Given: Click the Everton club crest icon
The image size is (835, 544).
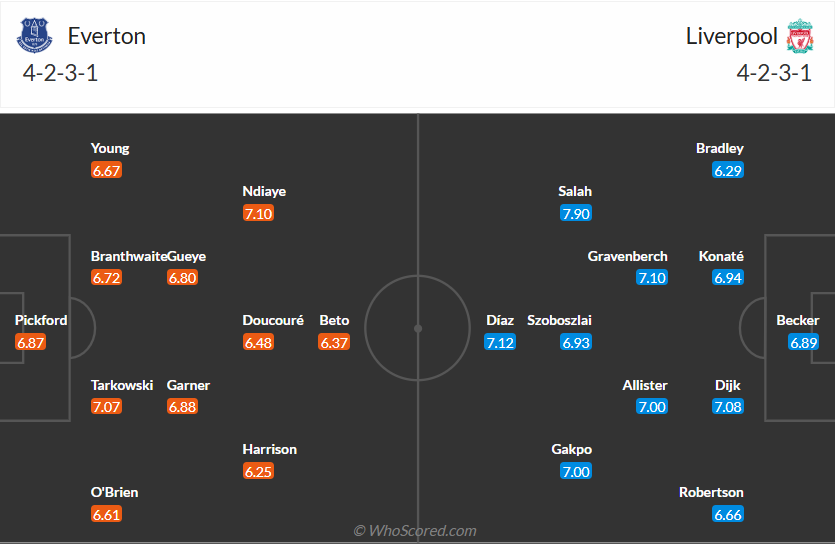Looking at the screenshot, I should 34,36.
